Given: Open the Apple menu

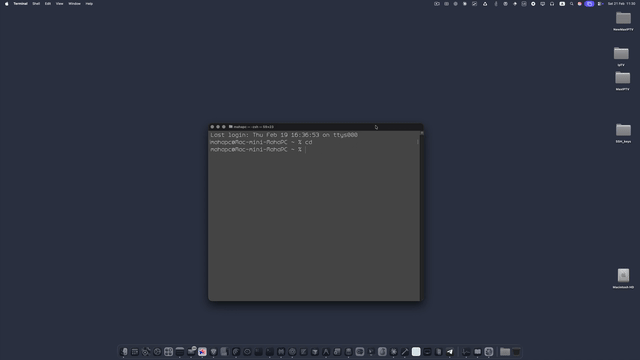Looking at the screenshot, I should point(7,4).
